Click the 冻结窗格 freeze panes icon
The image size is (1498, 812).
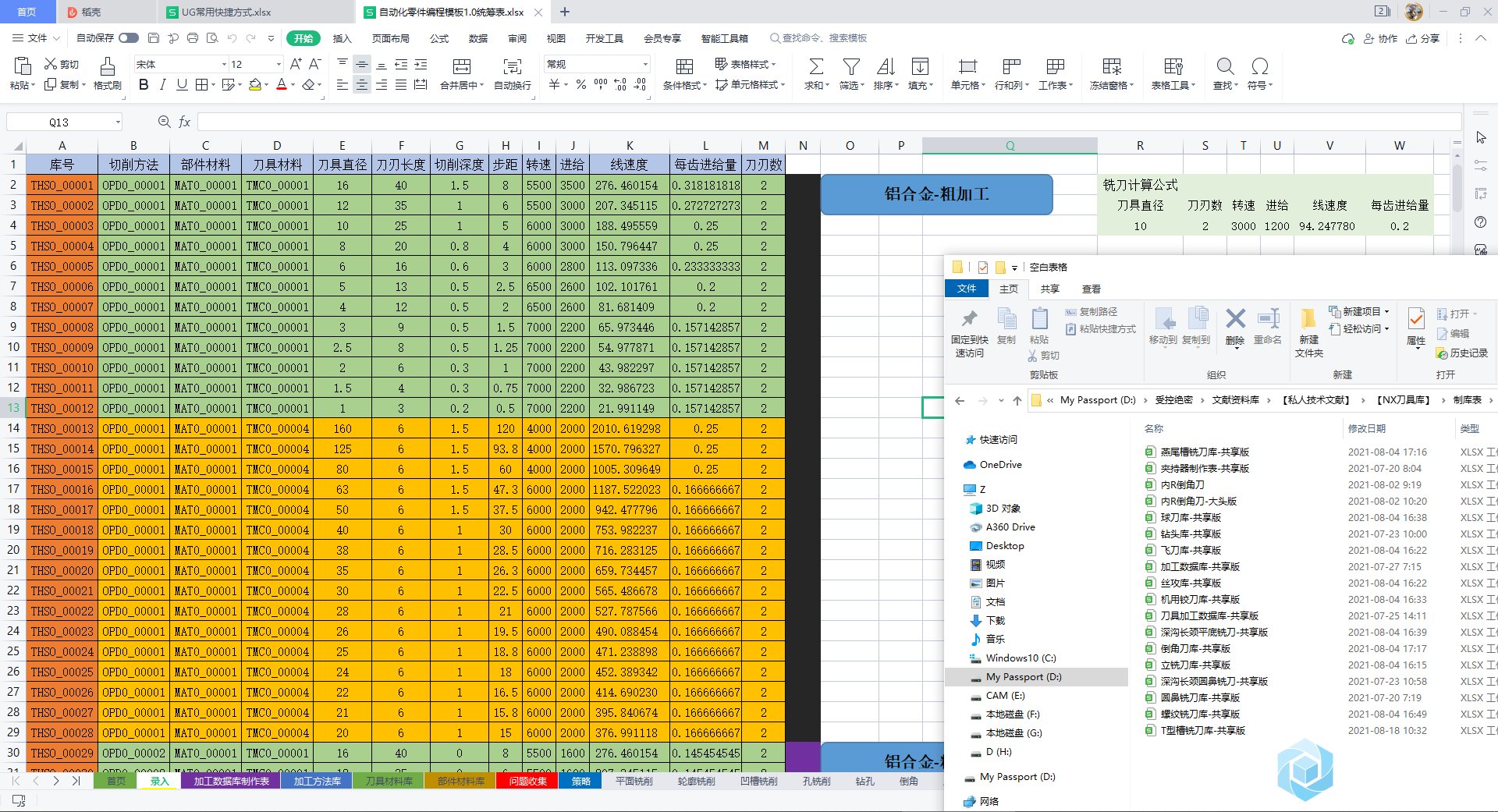pyautogui.click(x=1112, y=66)
